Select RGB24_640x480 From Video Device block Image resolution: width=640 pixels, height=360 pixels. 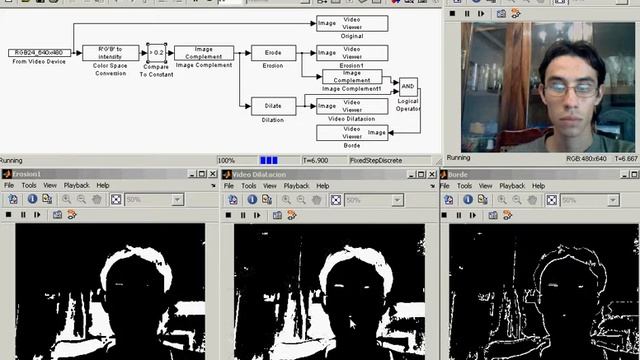tap(39, 53)
